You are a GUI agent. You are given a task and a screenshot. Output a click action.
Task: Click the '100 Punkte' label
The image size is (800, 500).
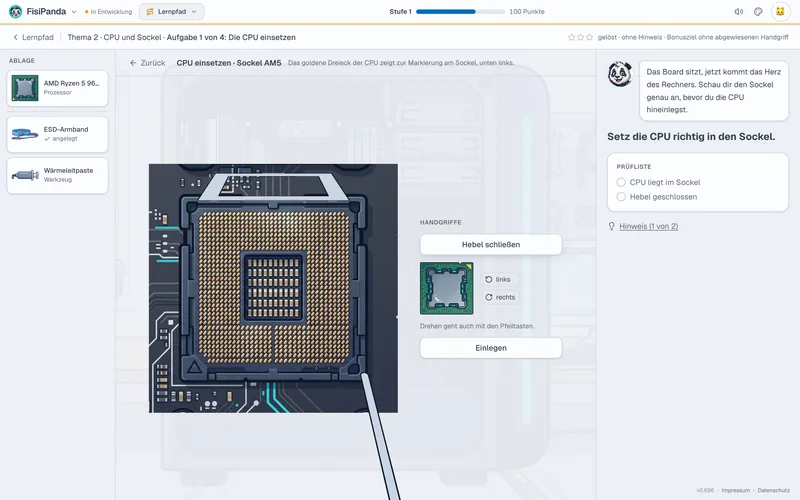pos(527,11)
